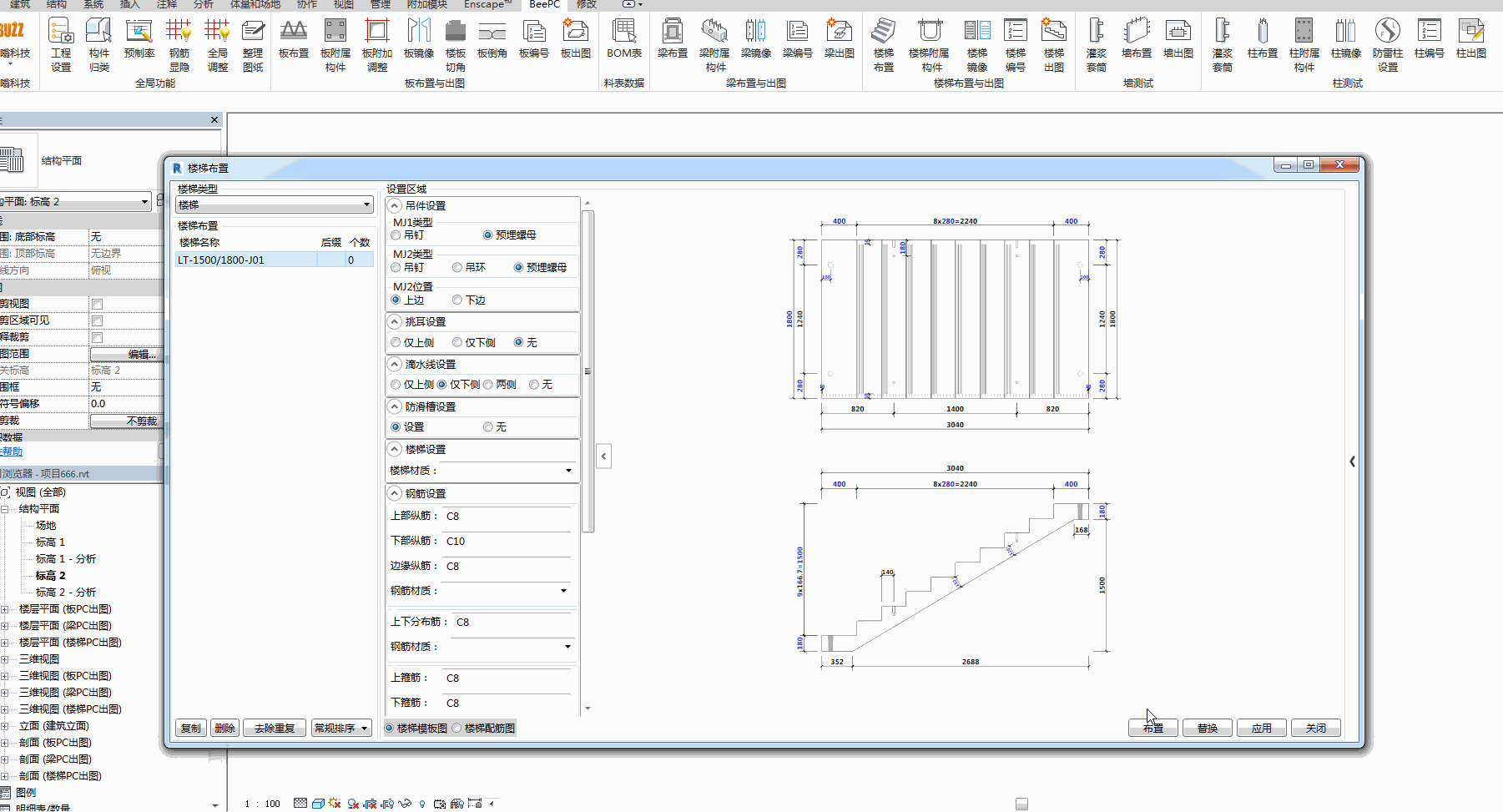Click the 布置 button
Screen dimensions: 1503x812
(x=1152, y=728)
